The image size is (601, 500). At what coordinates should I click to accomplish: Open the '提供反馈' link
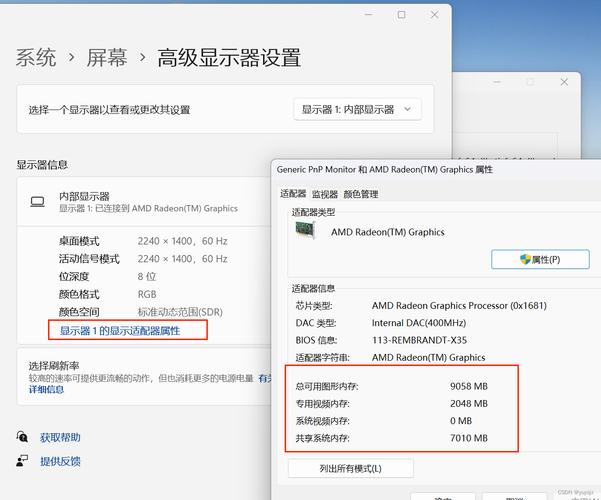tap(60, 461)
